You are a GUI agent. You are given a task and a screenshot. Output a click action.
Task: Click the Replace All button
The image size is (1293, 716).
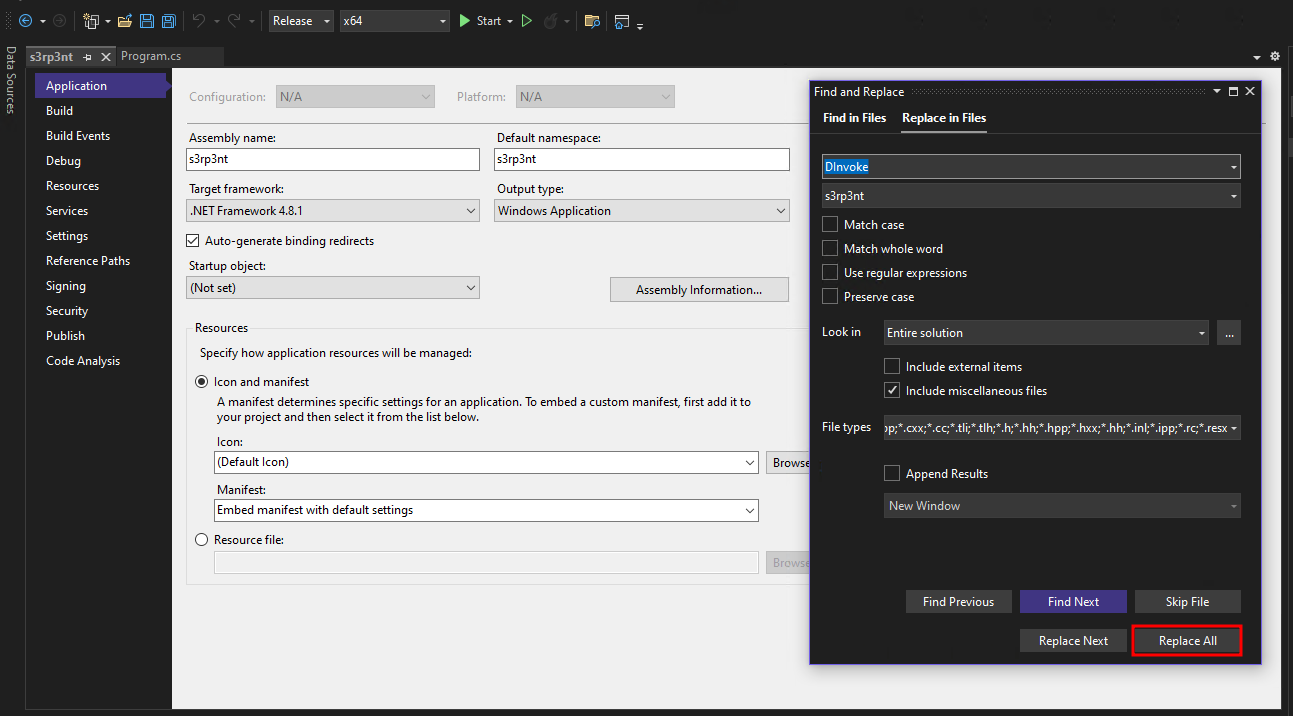(x=1187, y=641)
